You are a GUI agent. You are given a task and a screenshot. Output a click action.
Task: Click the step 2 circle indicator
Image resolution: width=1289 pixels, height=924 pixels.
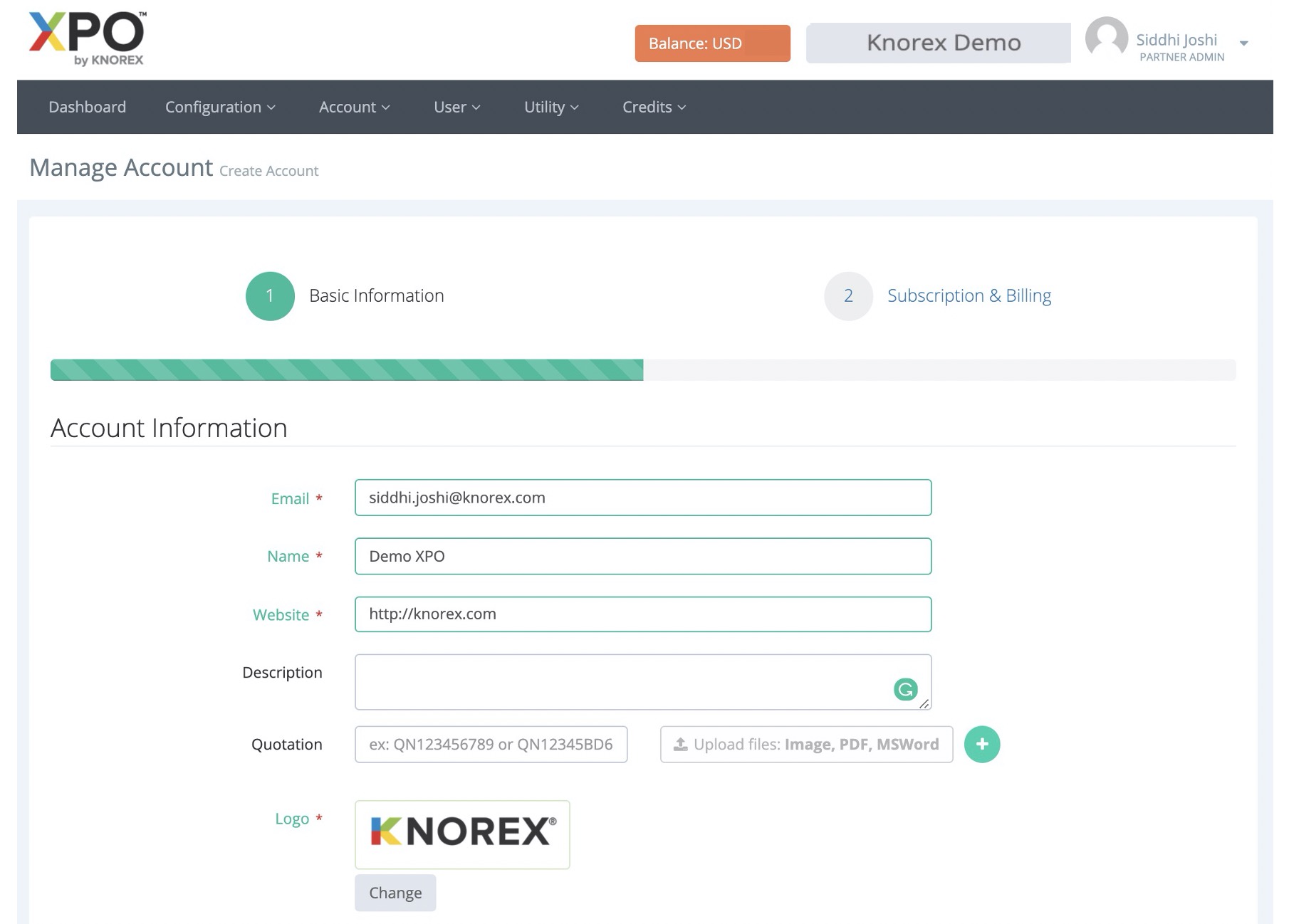(x=847, y=296)
